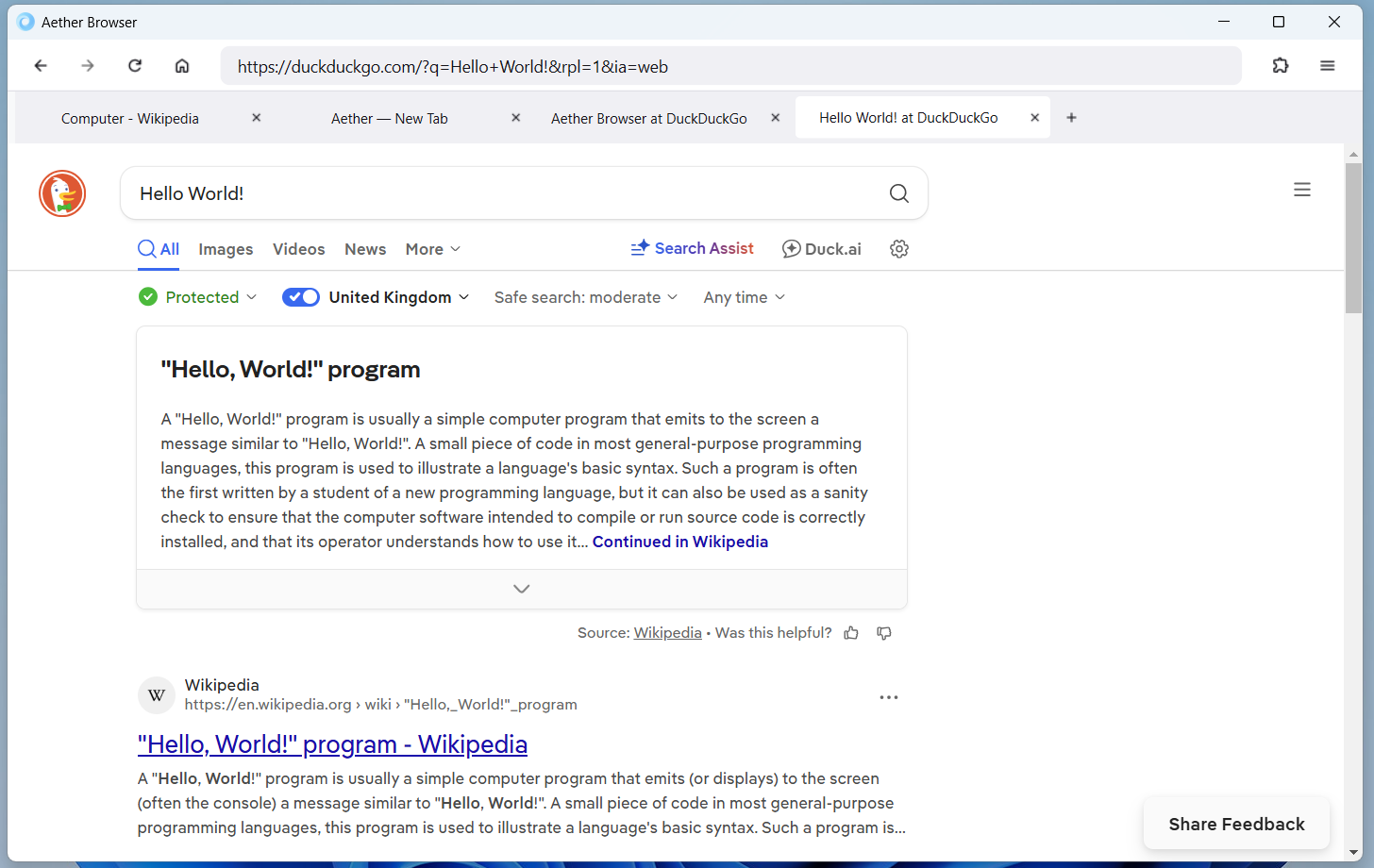Open the browser hamburger menu
The height and width of the screenshot is (868, 1374).
pos(1328,65)
